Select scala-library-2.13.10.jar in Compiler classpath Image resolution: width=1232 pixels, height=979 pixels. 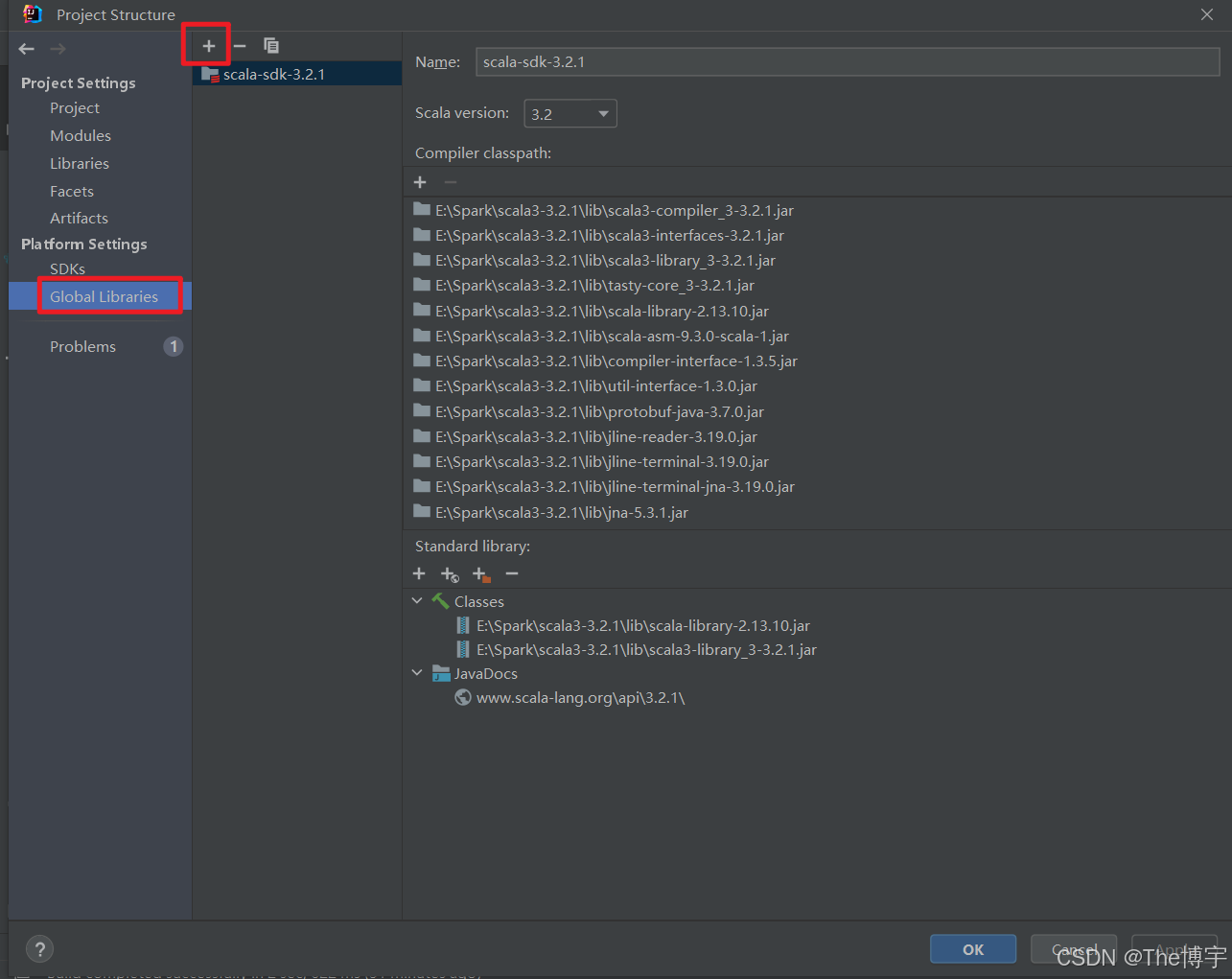(601, 312)
